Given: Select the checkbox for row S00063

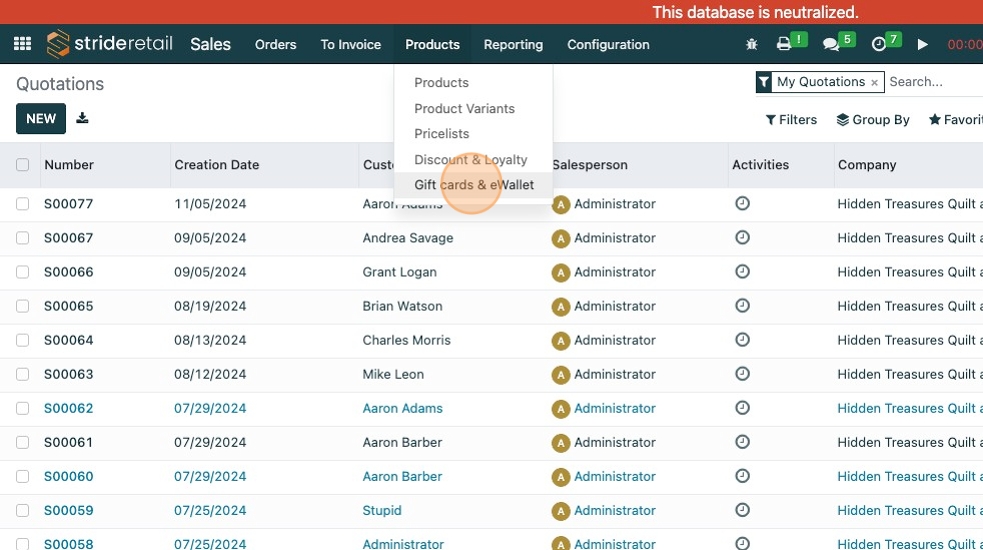Looking at the screenshot, I should (x=22, y=374).
